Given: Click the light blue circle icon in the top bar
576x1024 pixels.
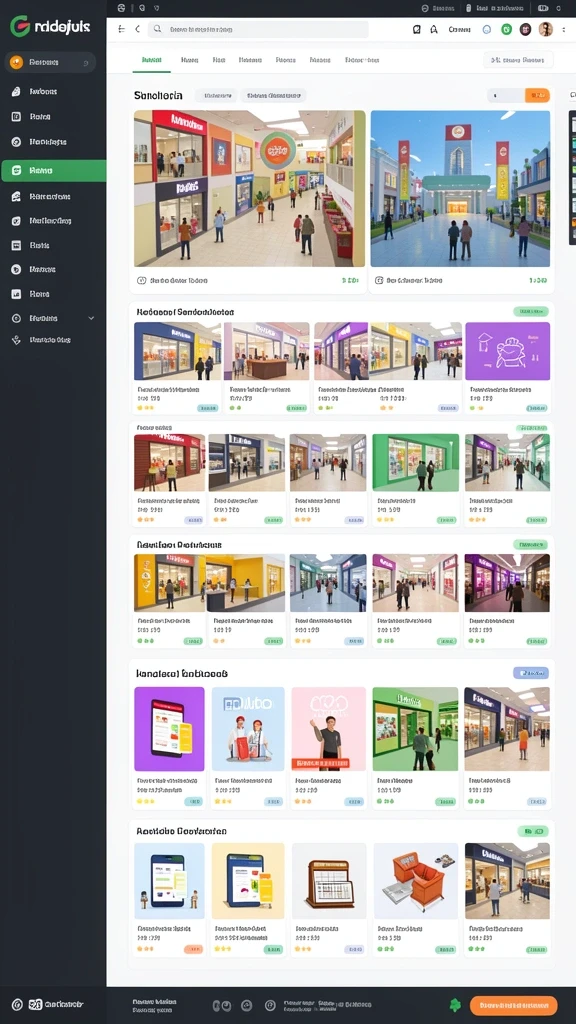Looking at the screenshot, I should 487,29.
